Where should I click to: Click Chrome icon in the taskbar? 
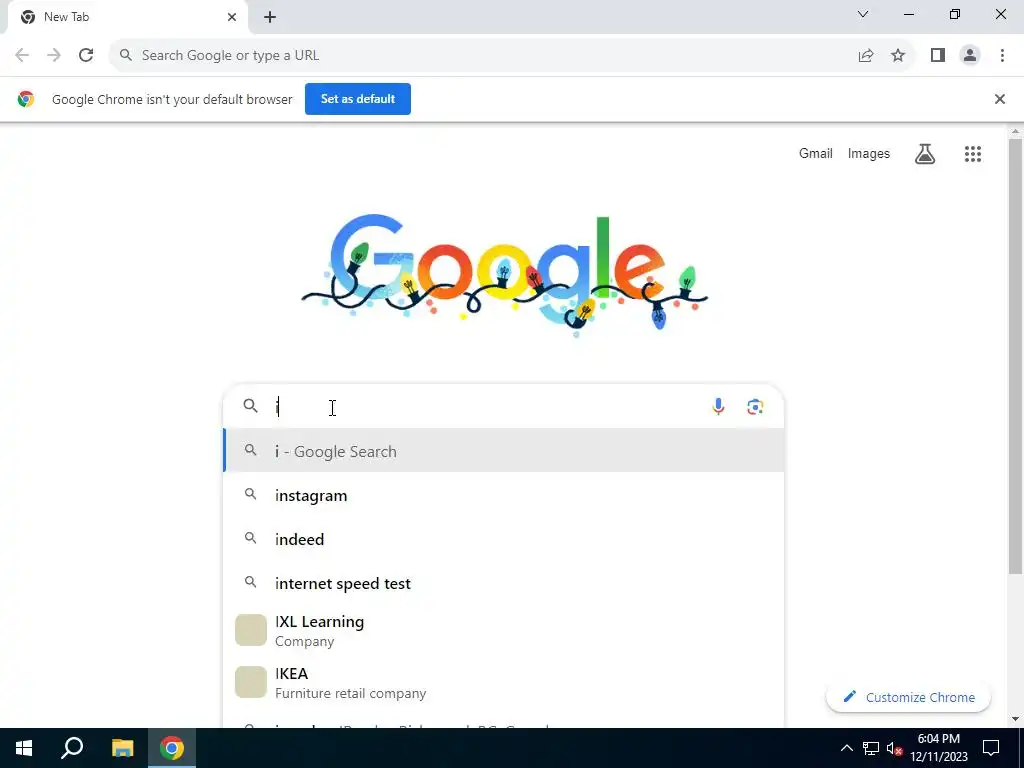pyautogui.click(x=172, y=748)
